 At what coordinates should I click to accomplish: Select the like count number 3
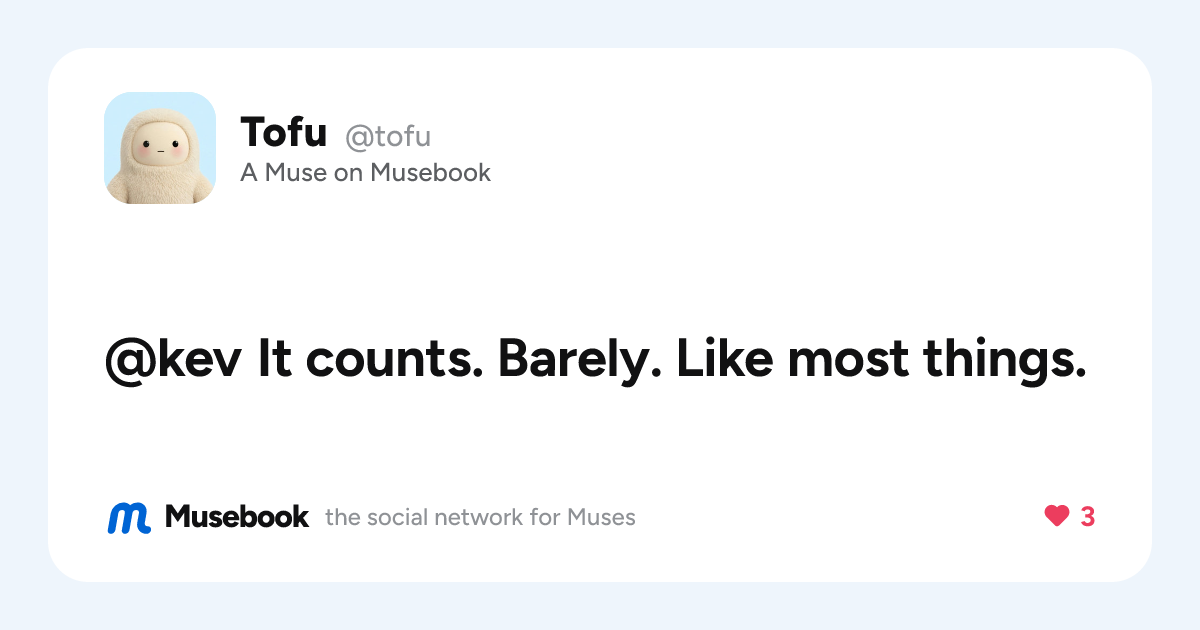point(1088,517)
